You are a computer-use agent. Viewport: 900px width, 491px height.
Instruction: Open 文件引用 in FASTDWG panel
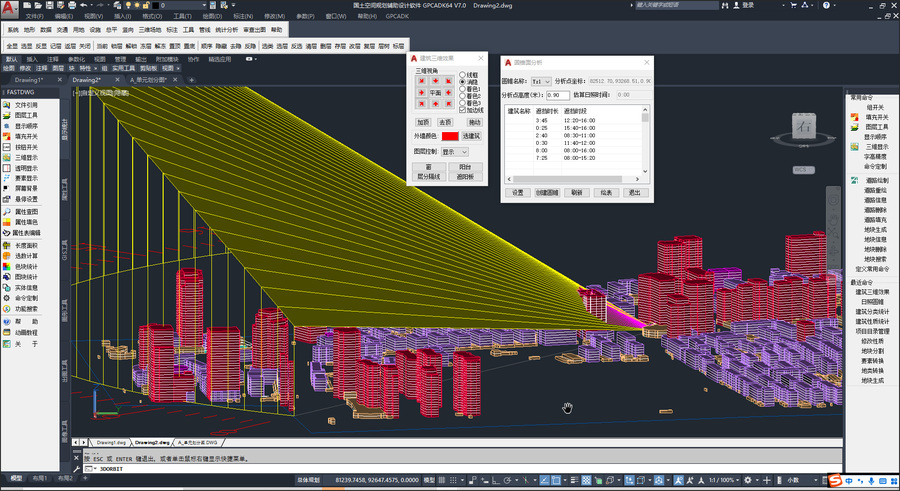point(26,105)
